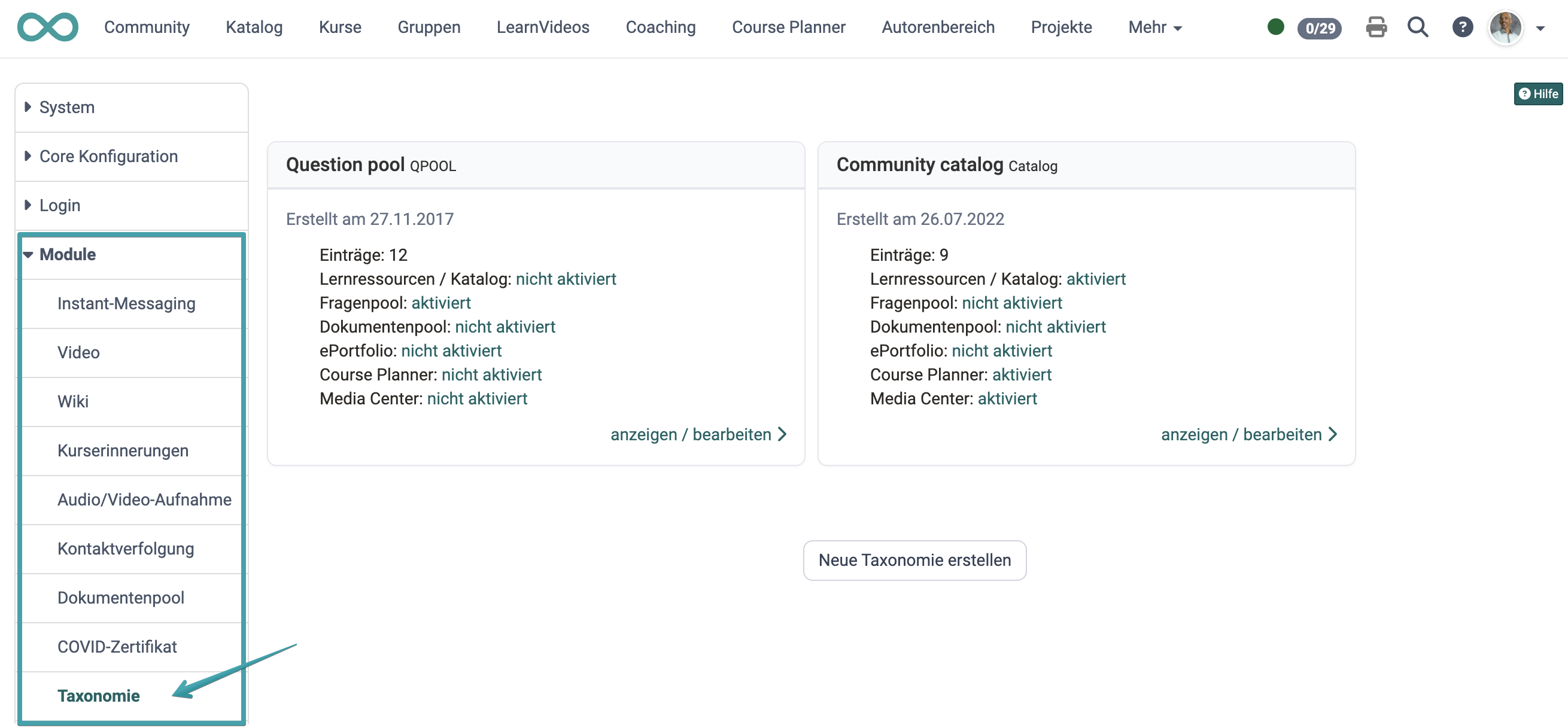Expand Core Konfiguration section
This screenshot has height=728, width=1568.
pos(132,157)
